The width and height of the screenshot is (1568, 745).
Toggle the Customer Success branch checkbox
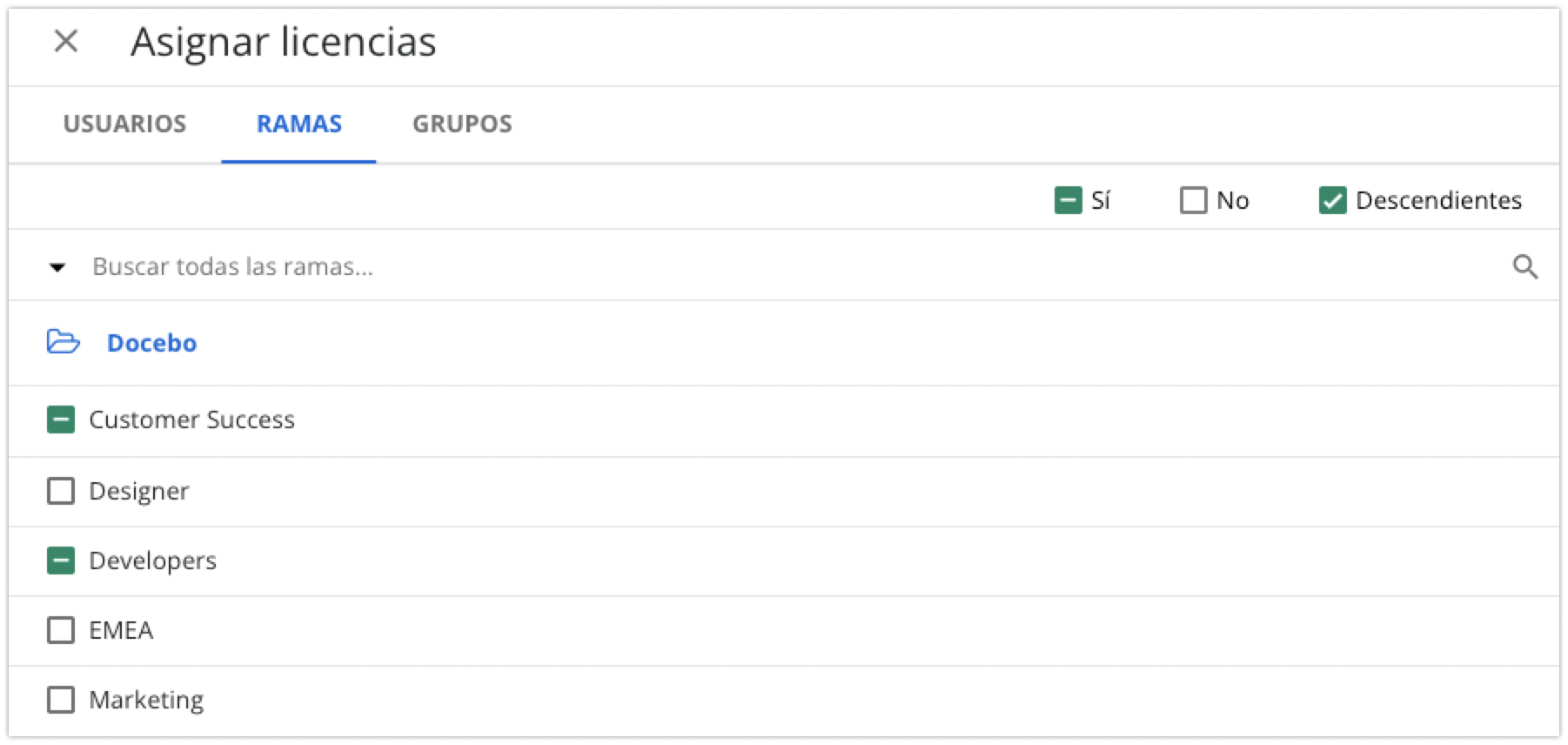[x=61, y=419]
